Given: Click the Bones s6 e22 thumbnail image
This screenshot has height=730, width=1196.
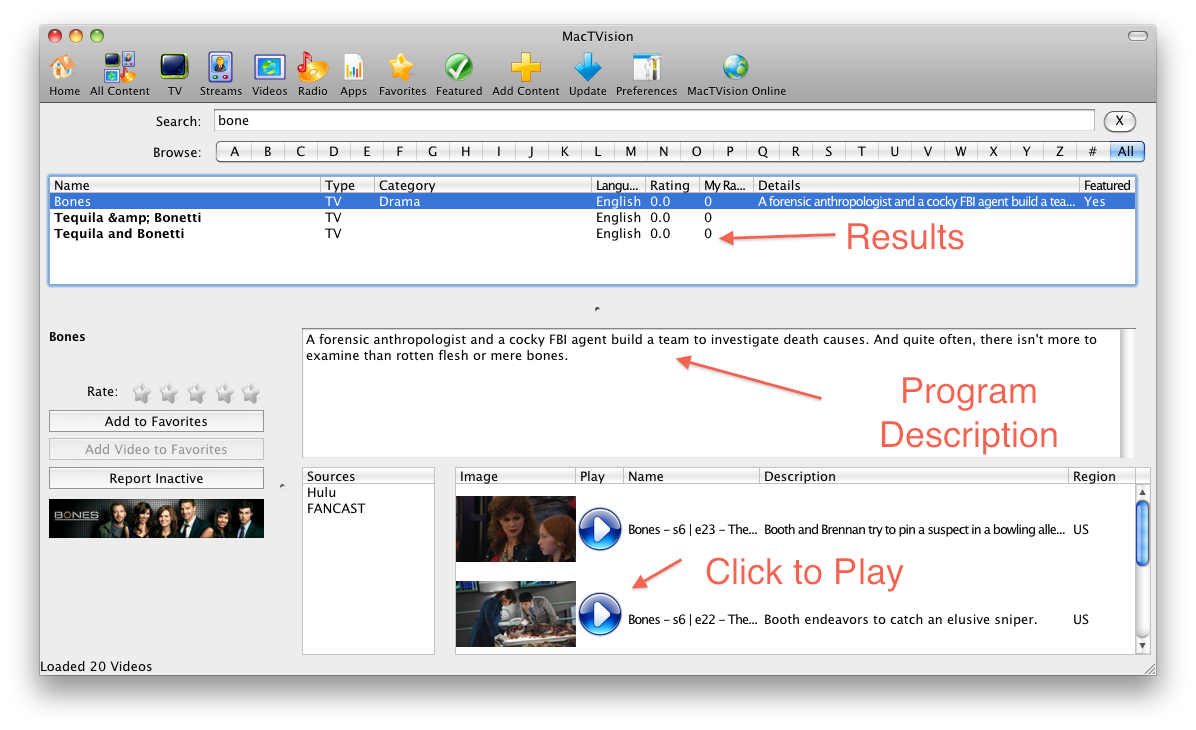Looking at the screenshot, I should pos(516,614).
